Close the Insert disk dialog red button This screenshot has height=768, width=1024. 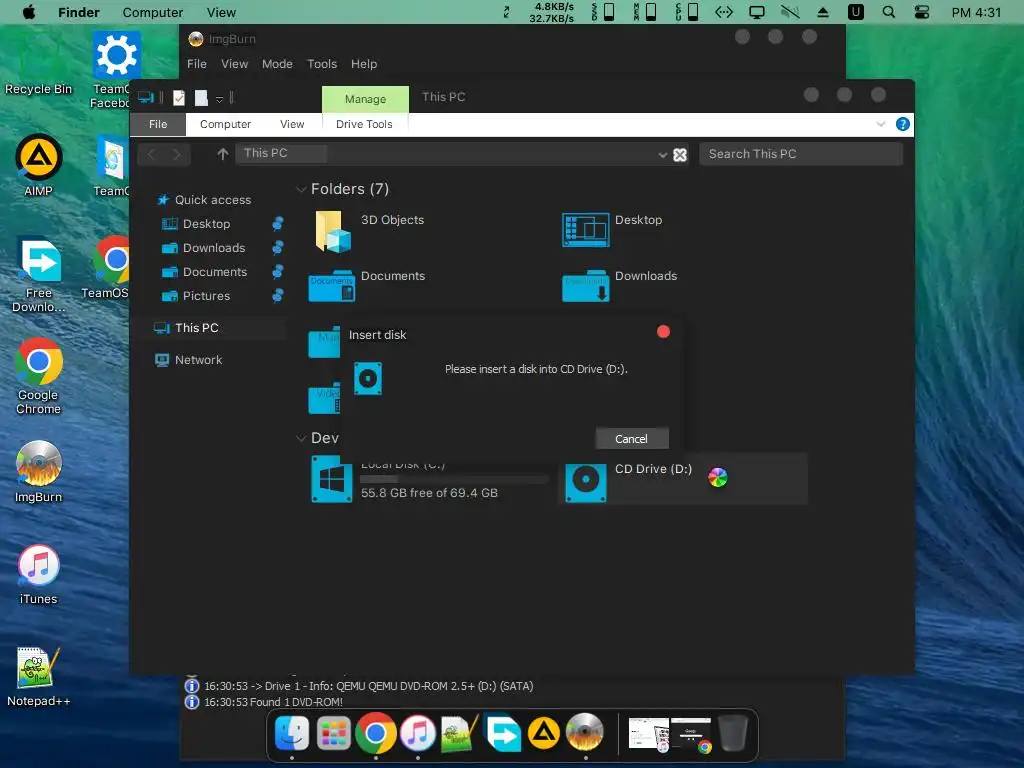coord(663,332)
